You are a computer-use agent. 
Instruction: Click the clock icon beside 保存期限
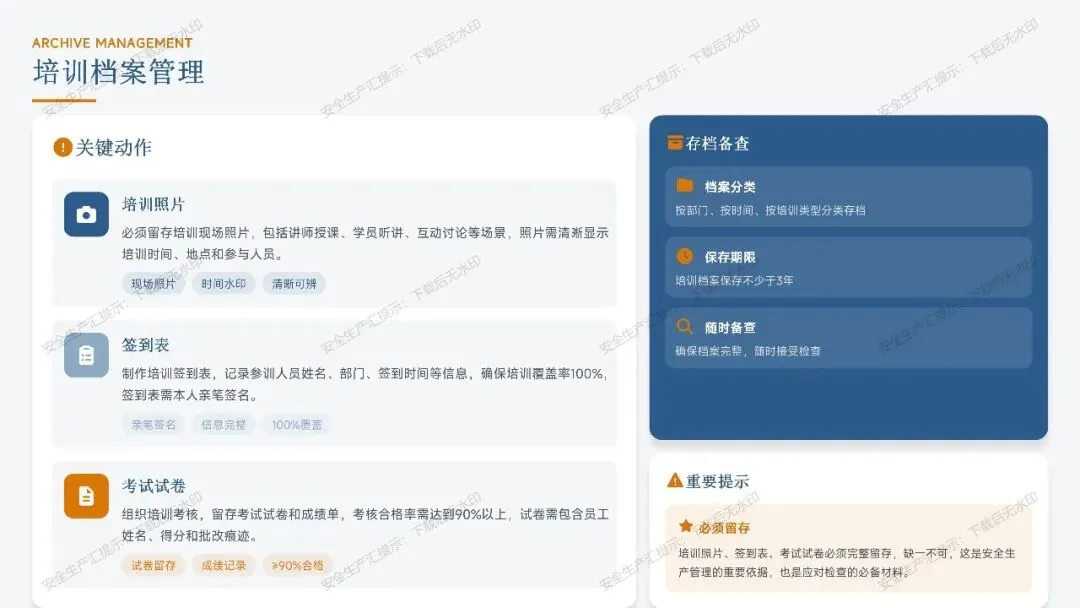click(685, 256)
